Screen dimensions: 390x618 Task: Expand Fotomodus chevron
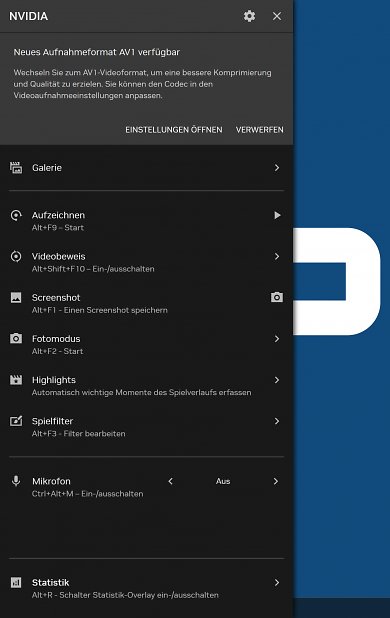pyautogui.click(x=277, y=339)
